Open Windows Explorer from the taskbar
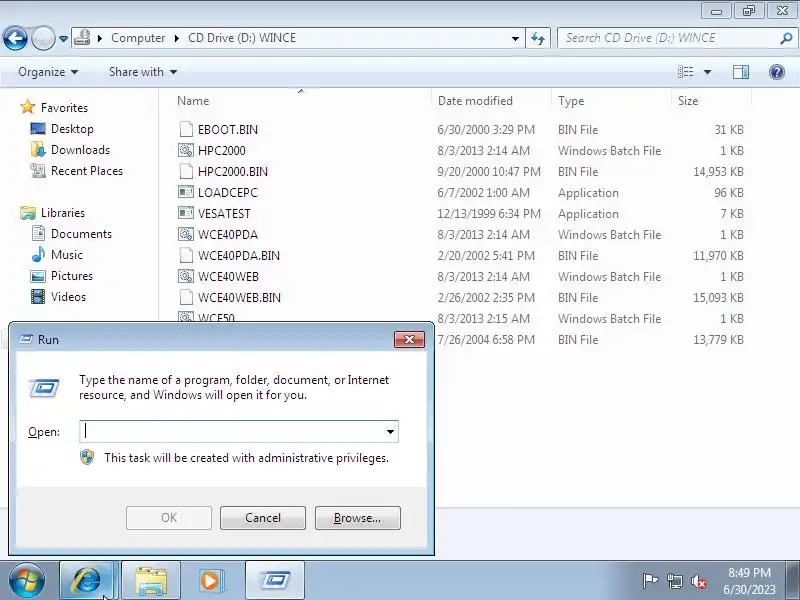 pyautogui.click(x=151, y=581)
